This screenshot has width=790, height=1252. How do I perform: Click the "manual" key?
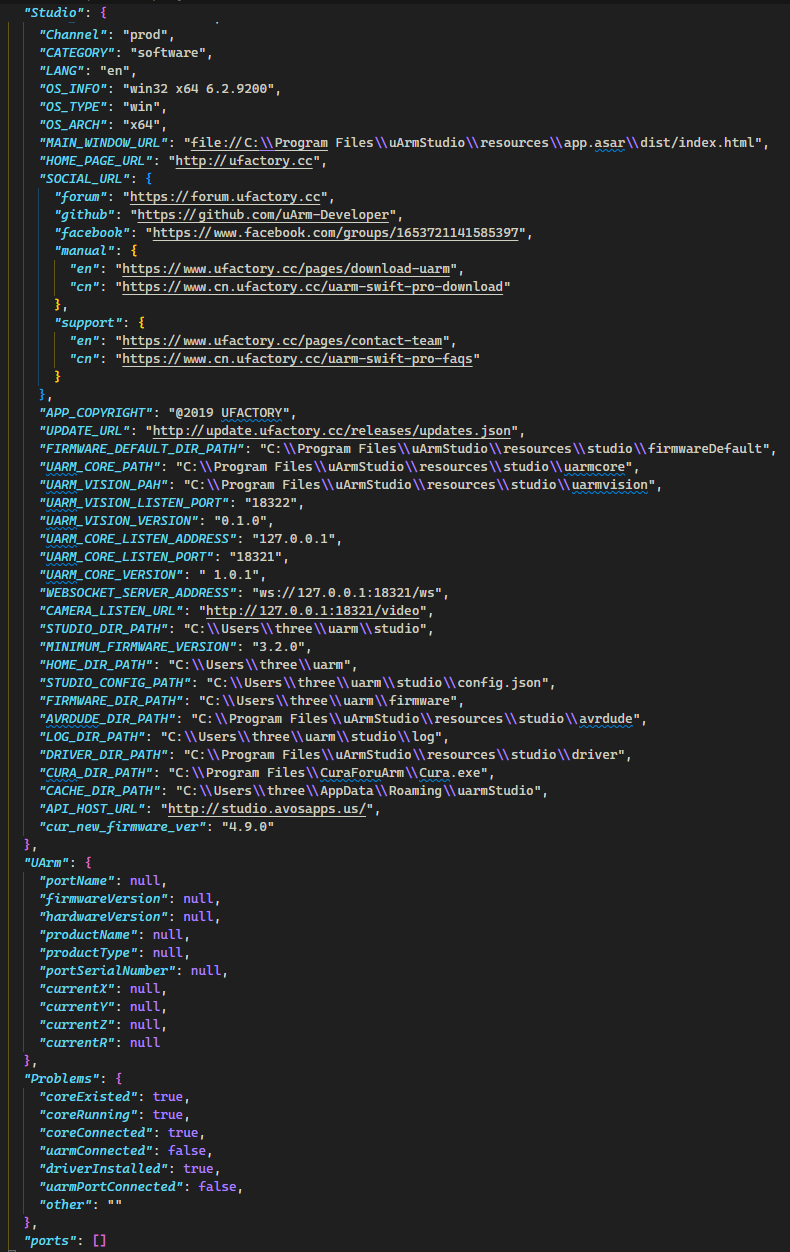(x=87, y=250)
